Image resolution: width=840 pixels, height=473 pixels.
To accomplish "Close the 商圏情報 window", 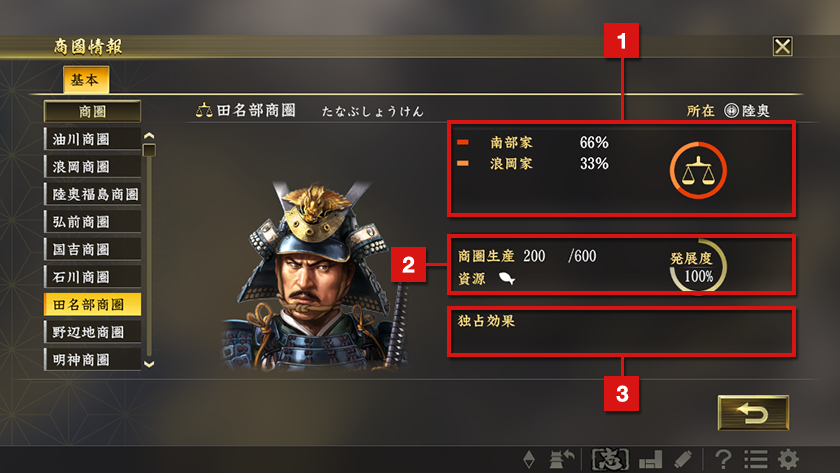I will tap(783, 47).
